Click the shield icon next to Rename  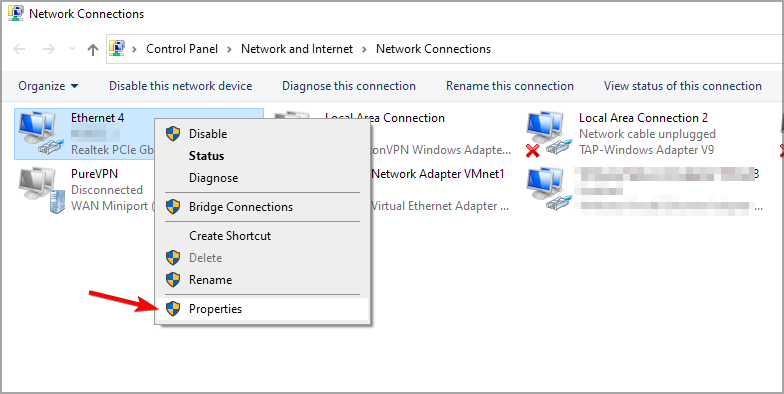(x=173, y=280)
